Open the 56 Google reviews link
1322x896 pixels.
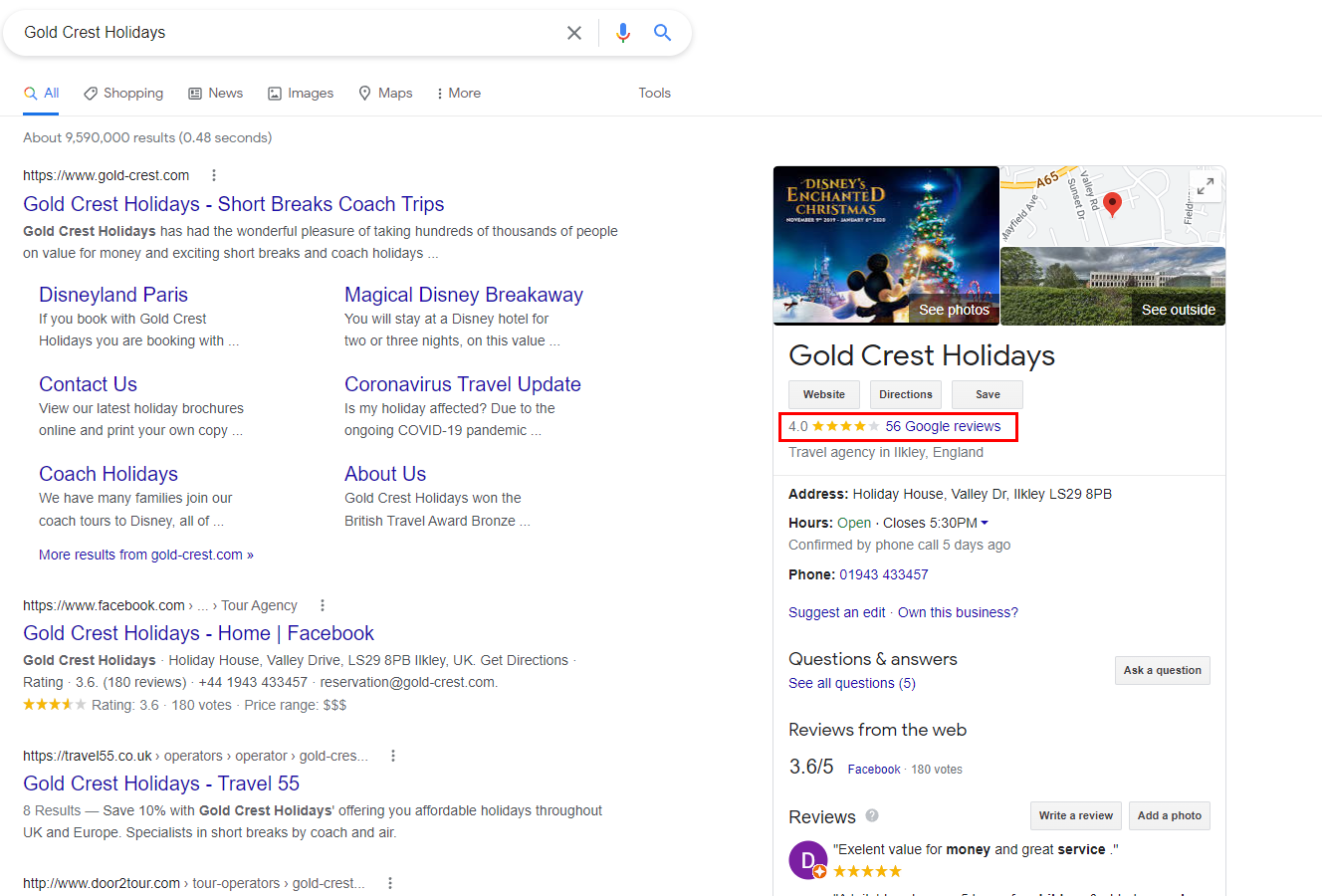coord(943,426)
